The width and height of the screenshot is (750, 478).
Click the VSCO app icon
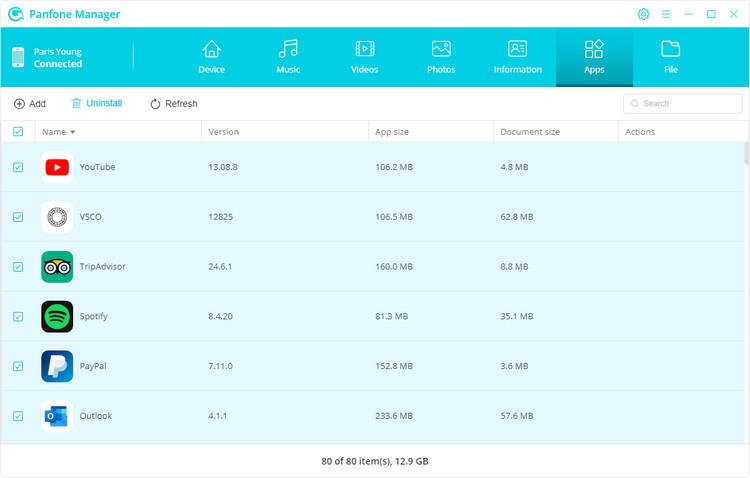pos(57,217)
